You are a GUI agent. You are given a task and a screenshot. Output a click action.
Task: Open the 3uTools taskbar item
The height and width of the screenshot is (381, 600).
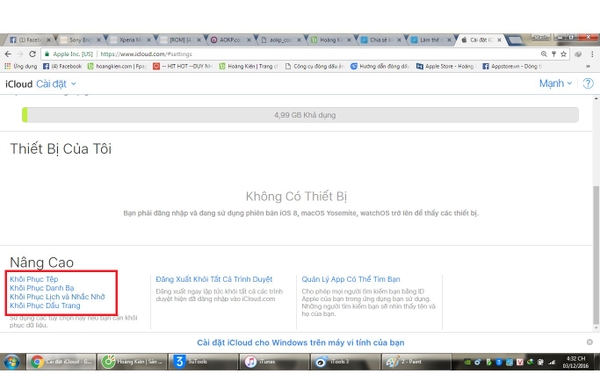204,361
